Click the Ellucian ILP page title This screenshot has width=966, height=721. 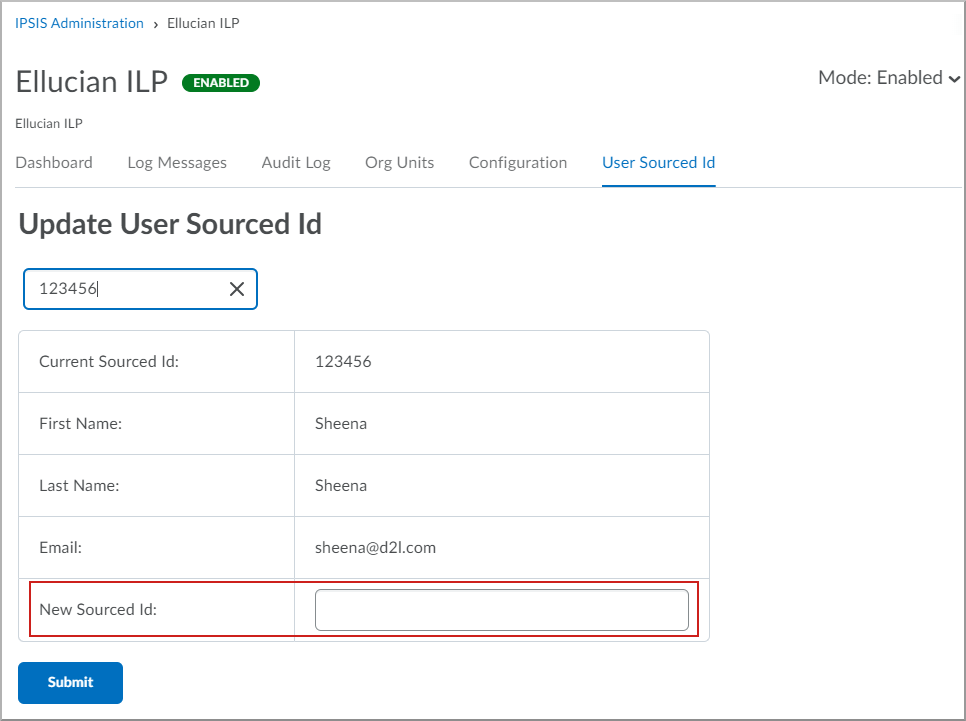[92, 82]
